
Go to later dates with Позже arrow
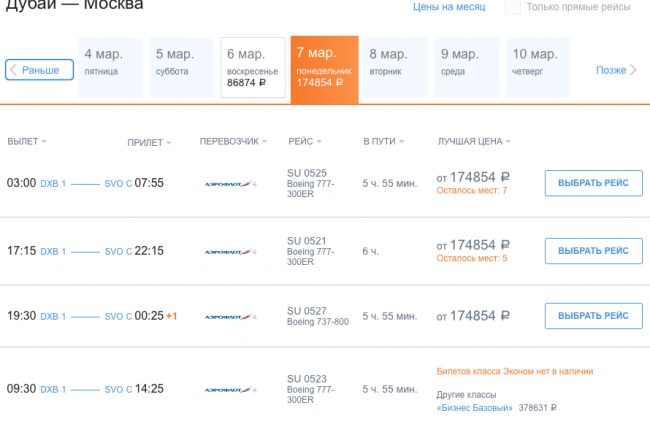click(x=616, y=70)
